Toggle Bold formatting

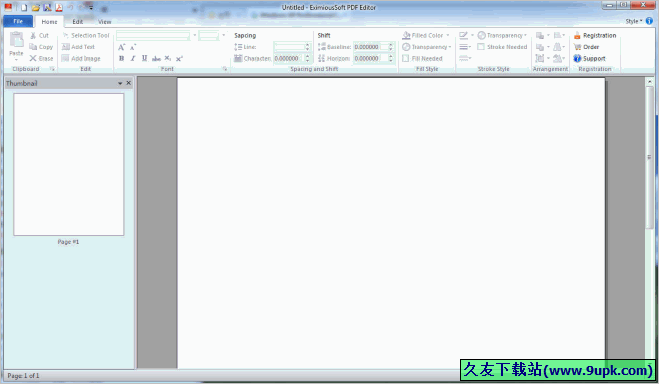[121, 58]
